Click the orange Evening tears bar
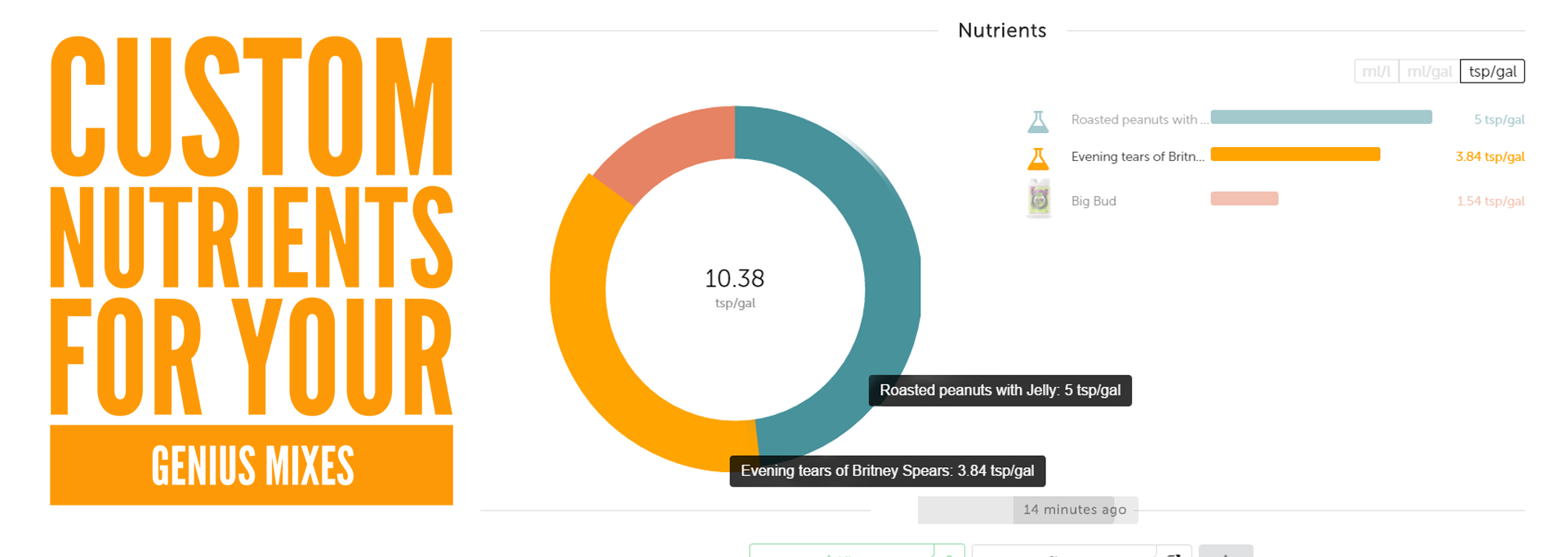 (1295, 154)
